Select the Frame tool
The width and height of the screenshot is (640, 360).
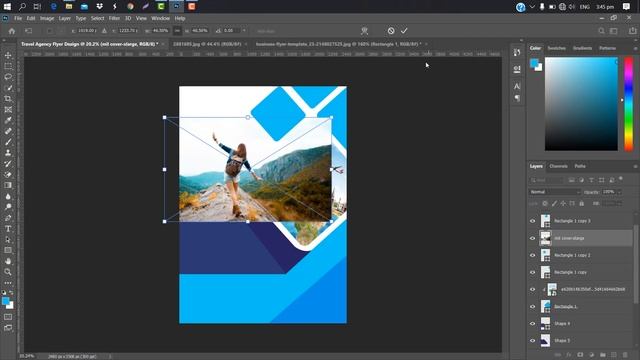point(8,109)
